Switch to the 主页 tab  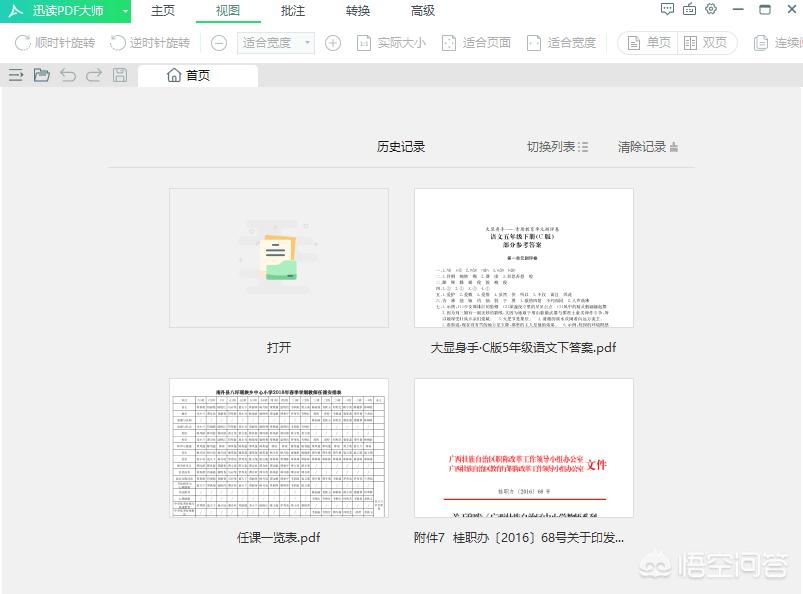[163, 11]
